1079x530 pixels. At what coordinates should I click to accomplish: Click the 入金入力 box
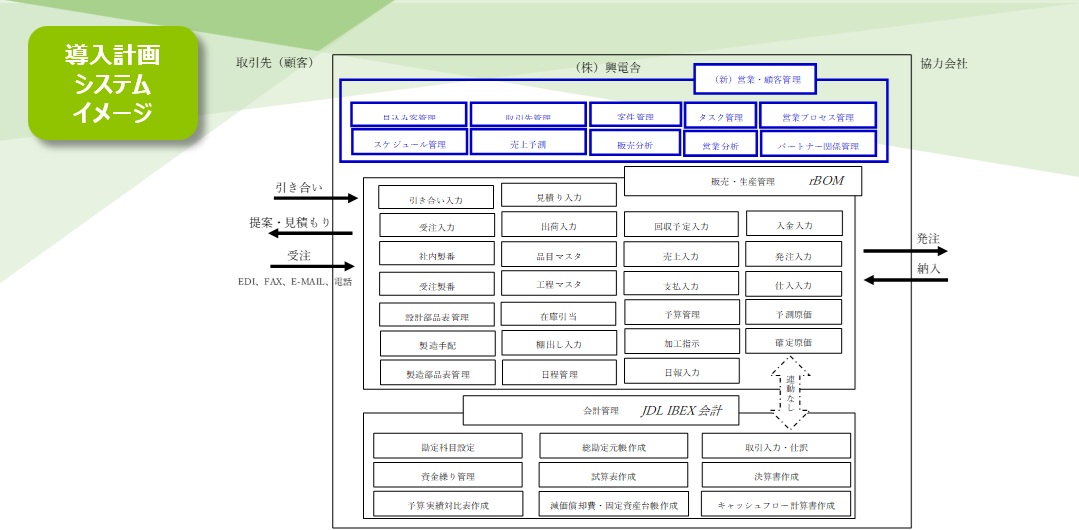[x=794, y=225]
